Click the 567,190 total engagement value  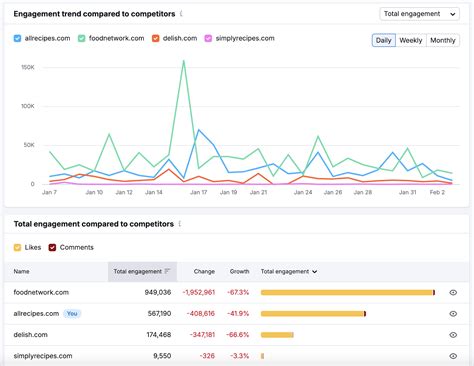pyautogui.click(x=159, y=314)
